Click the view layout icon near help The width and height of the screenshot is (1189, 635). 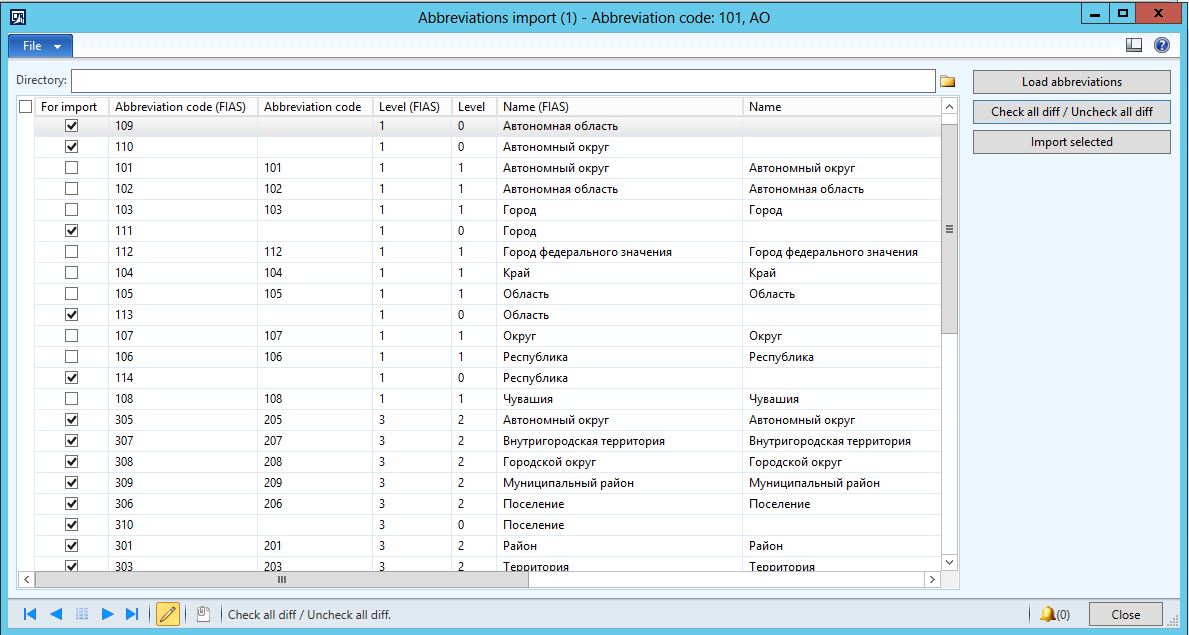tap(1134, 46)
